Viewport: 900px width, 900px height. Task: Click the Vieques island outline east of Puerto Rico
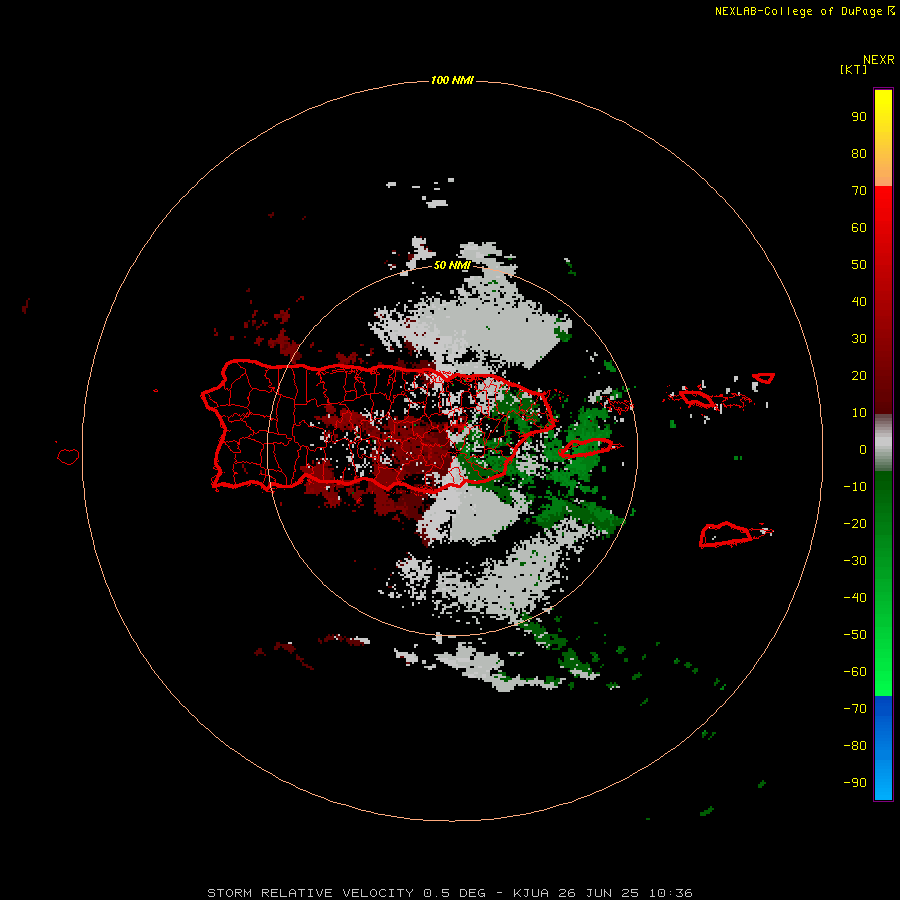[586, 447]
